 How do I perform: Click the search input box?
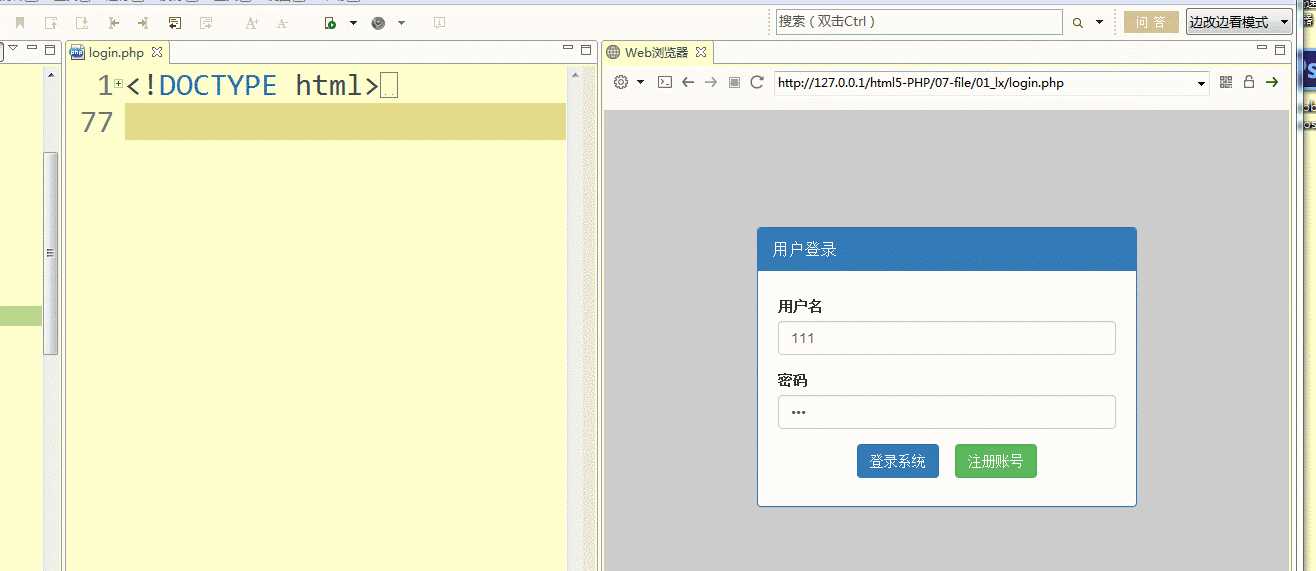919,22
